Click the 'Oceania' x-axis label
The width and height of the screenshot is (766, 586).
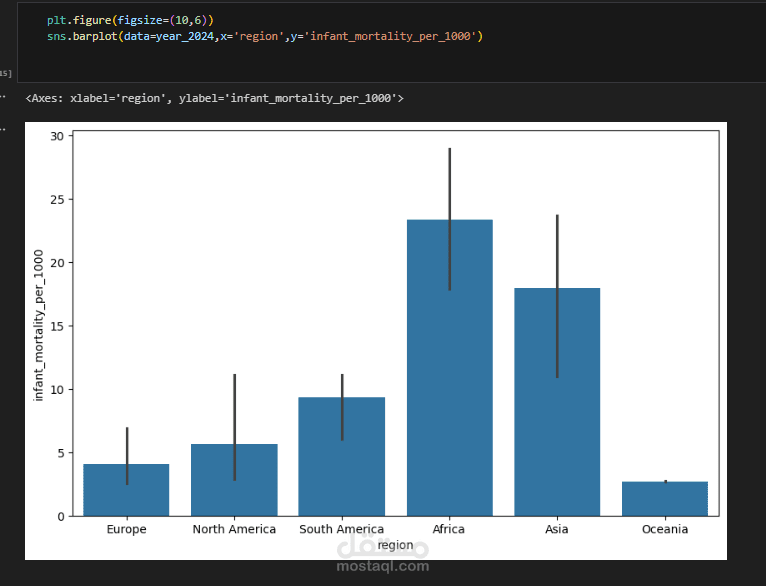pyautogui.click(x=664, y=529)
